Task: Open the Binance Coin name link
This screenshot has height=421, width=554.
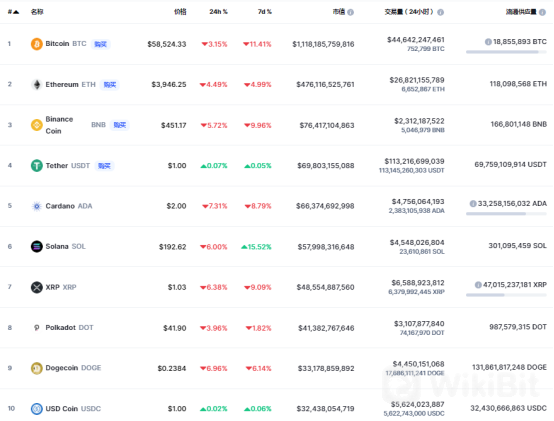Action: point(59,125)
